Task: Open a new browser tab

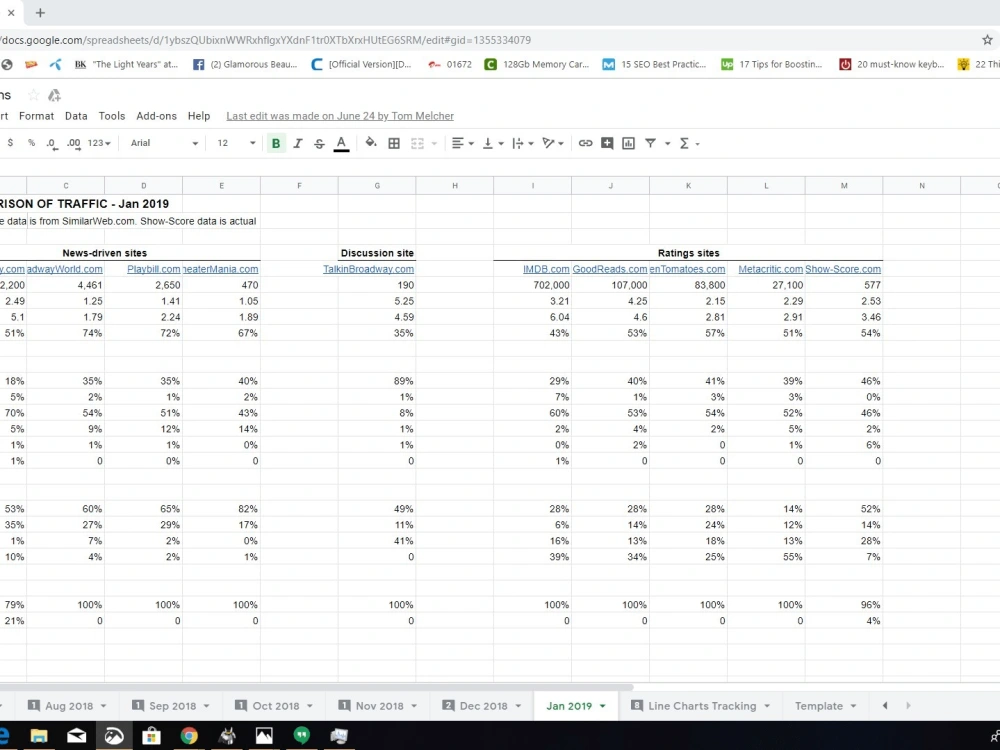Action: click(x=40, y=13)
